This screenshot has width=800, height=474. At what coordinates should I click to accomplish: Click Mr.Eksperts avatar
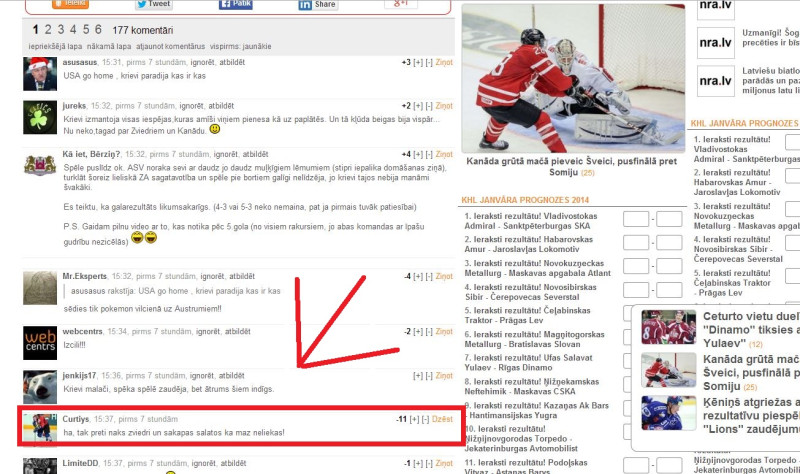point(40,288)
